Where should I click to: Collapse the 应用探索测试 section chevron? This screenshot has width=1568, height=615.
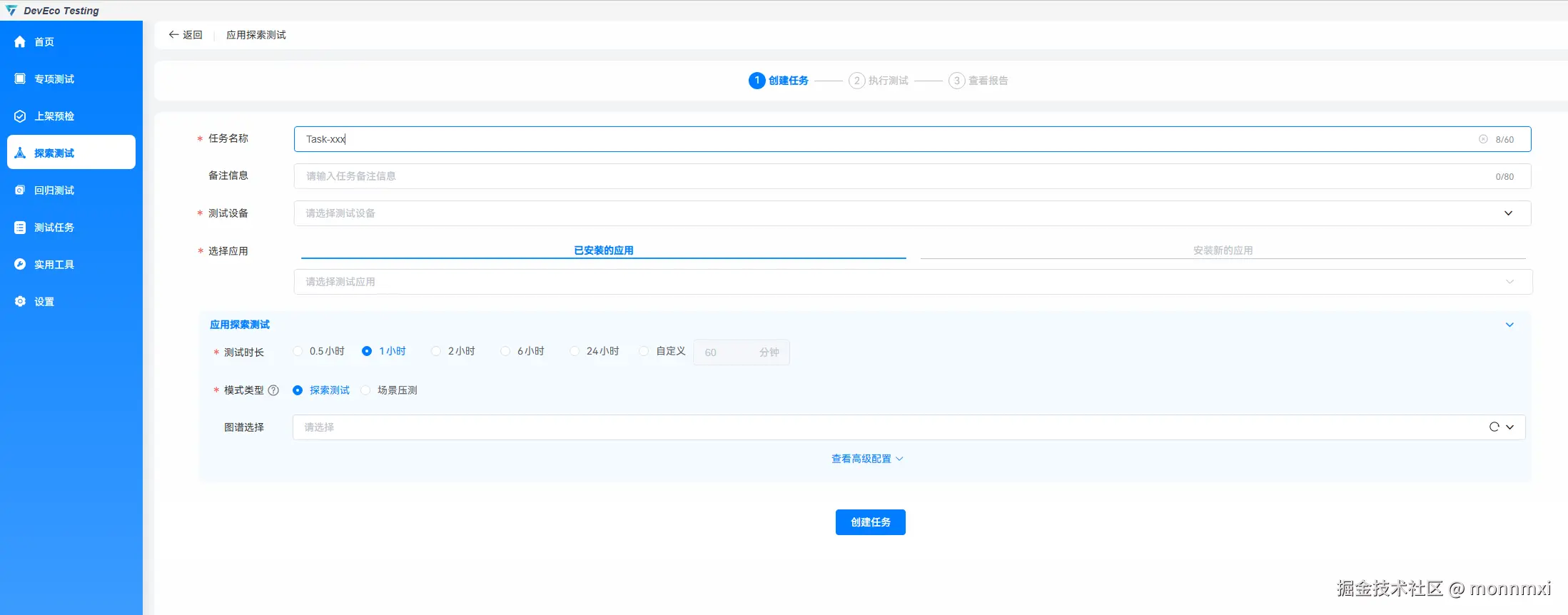1509,325
